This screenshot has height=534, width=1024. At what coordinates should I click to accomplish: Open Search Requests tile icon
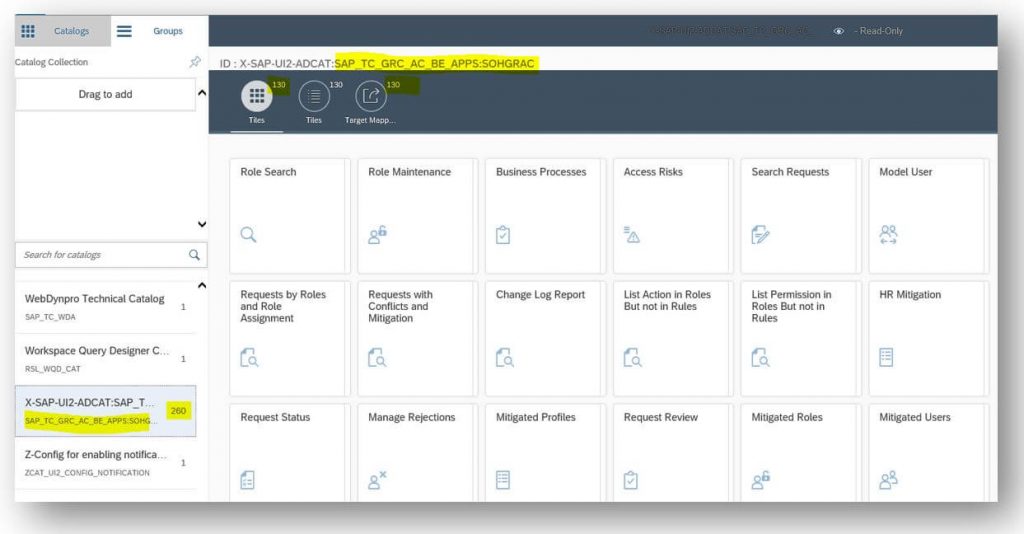pyautogui.click(x=760, y=234)
